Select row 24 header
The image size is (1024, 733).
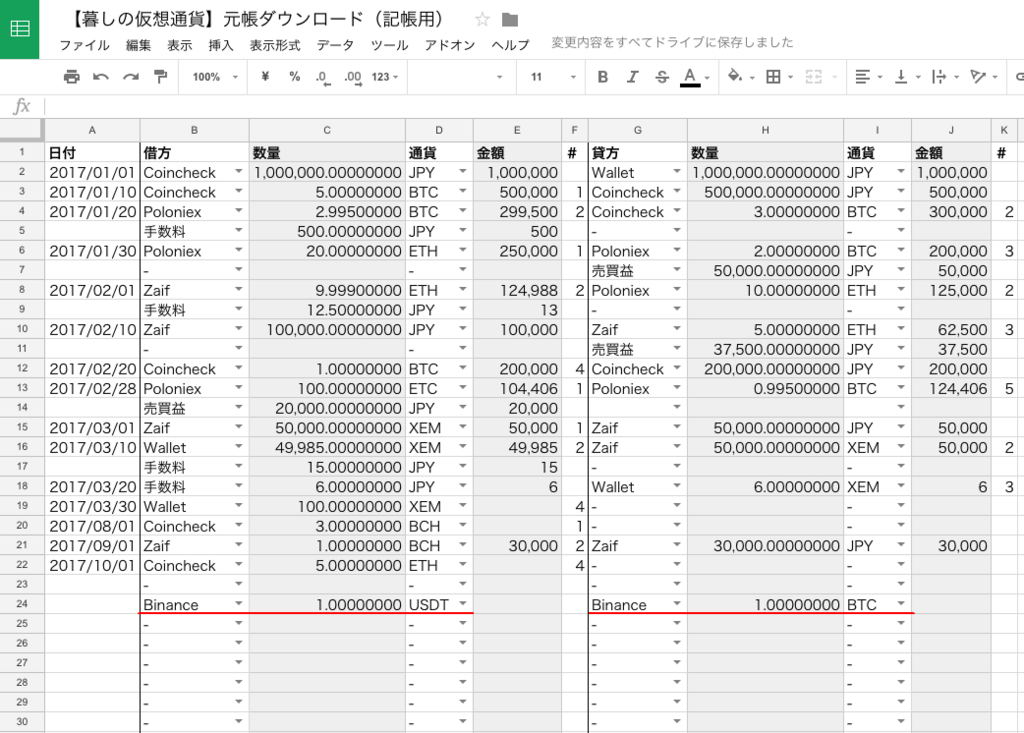22,604
